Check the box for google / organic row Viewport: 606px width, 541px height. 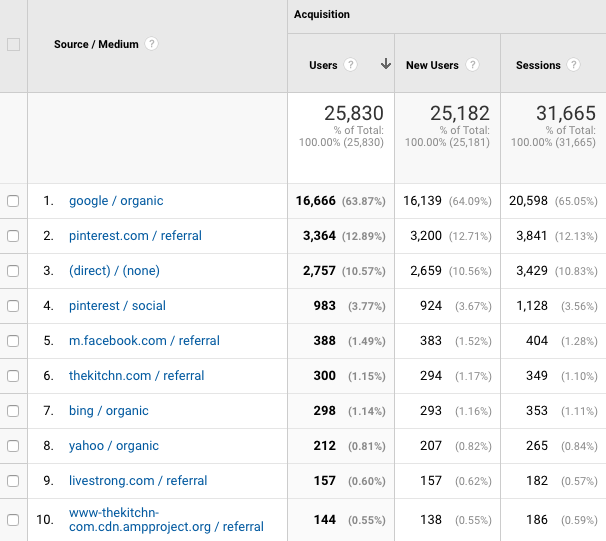[x=13, y=201]
